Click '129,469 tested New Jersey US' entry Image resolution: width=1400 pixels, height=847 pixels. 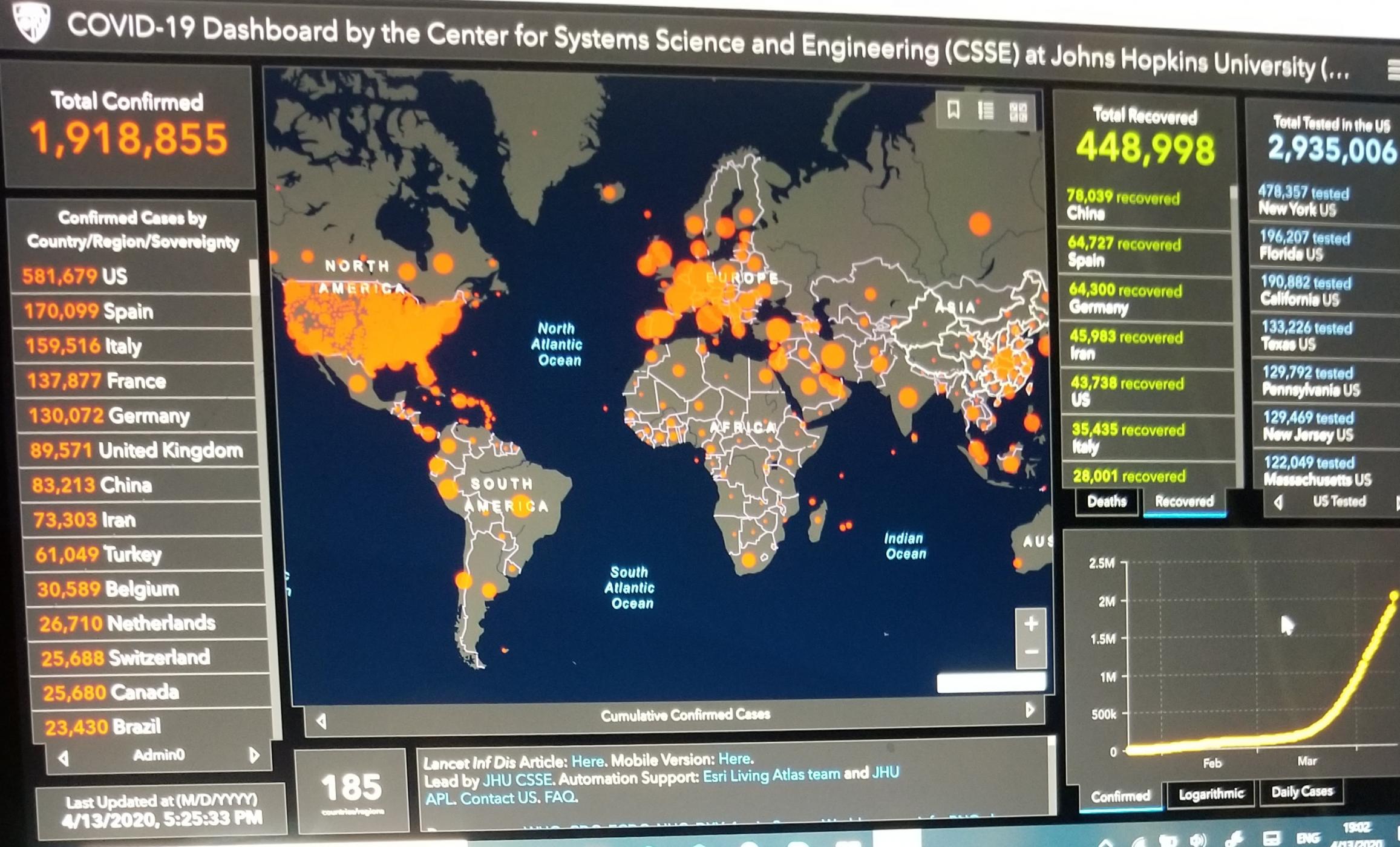pyautogui.click(x=1328, y=425)
